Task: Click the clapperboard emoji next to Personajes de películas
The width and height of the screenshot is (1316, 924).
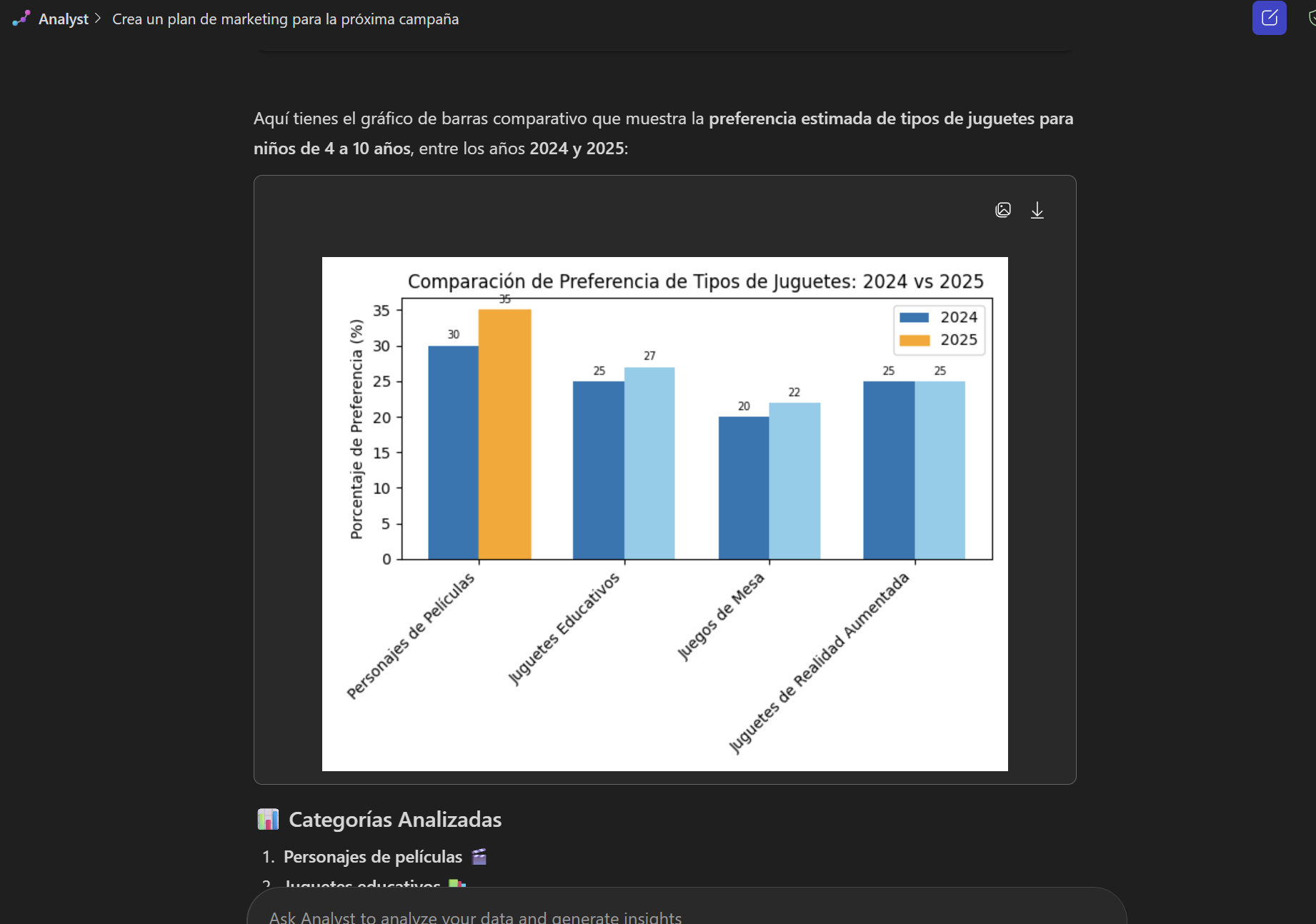Action: click(x=479, y=856)
